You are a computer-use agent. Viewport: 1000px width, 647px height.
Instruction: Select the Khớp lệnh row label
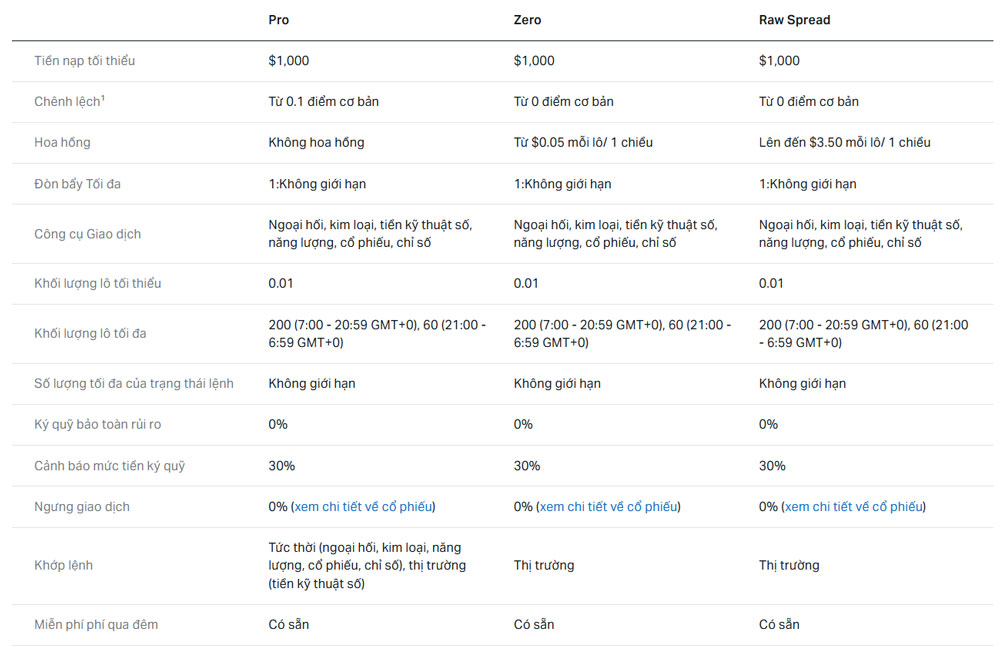point(63,566)
